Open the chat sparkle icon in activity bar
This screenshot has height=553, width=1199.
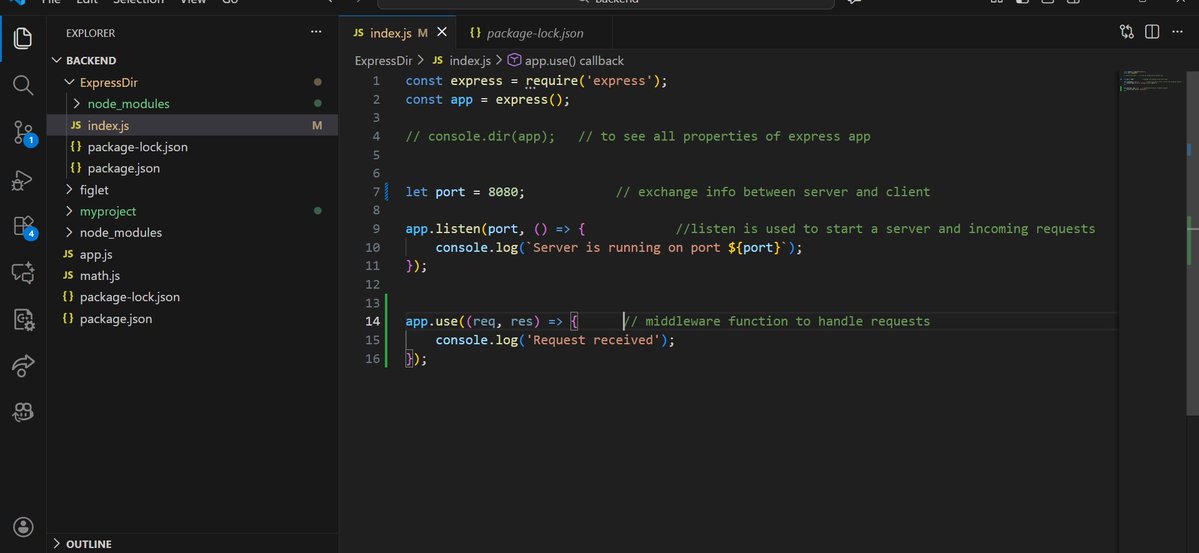coord(23,272)
